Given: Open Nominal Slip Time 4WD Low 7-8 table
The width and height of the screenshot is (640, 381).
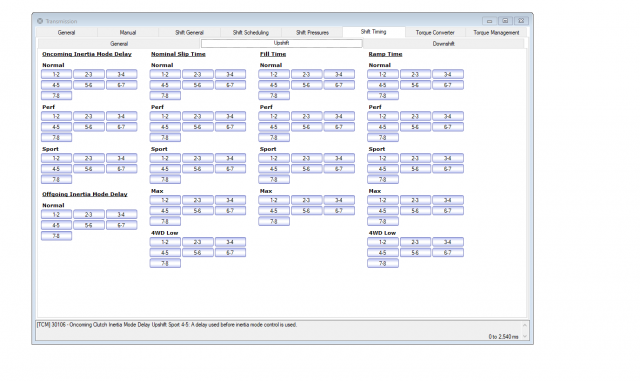Looking at the screenshot, I should pos(165,263).
